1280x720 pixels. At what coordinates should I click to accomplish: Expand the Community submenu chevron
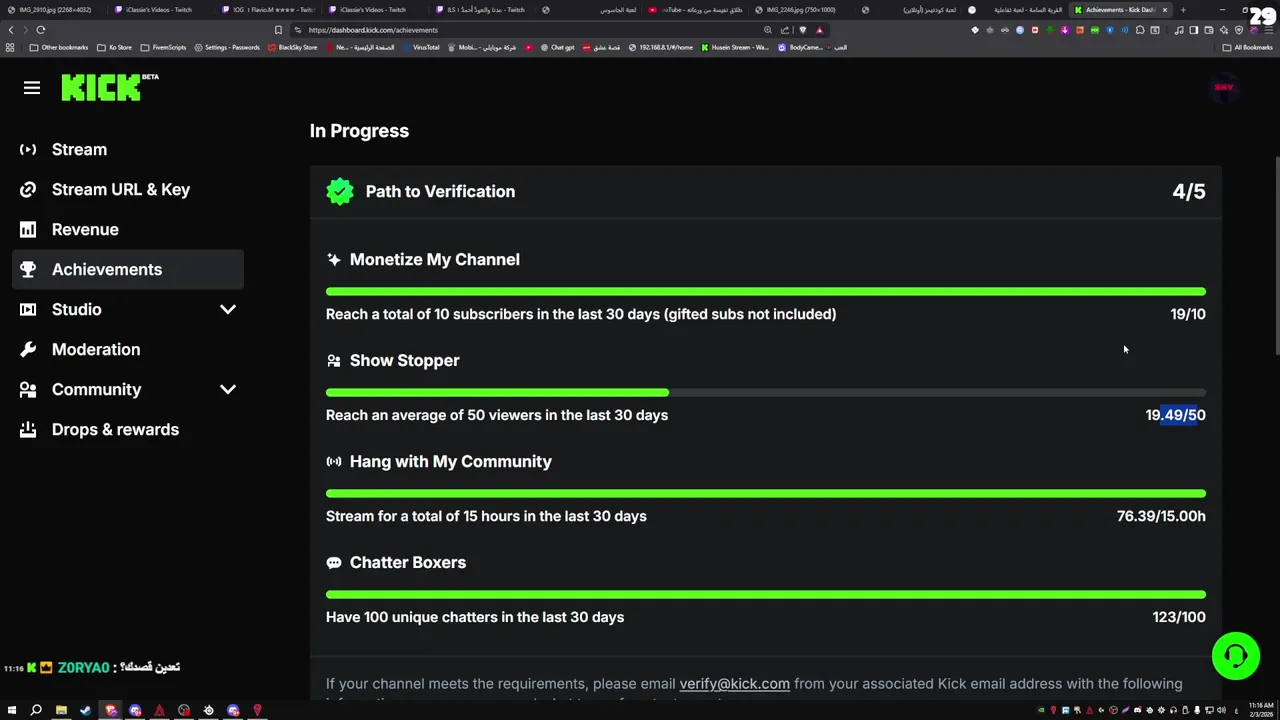pyautogui.click(x=228, y=390)
